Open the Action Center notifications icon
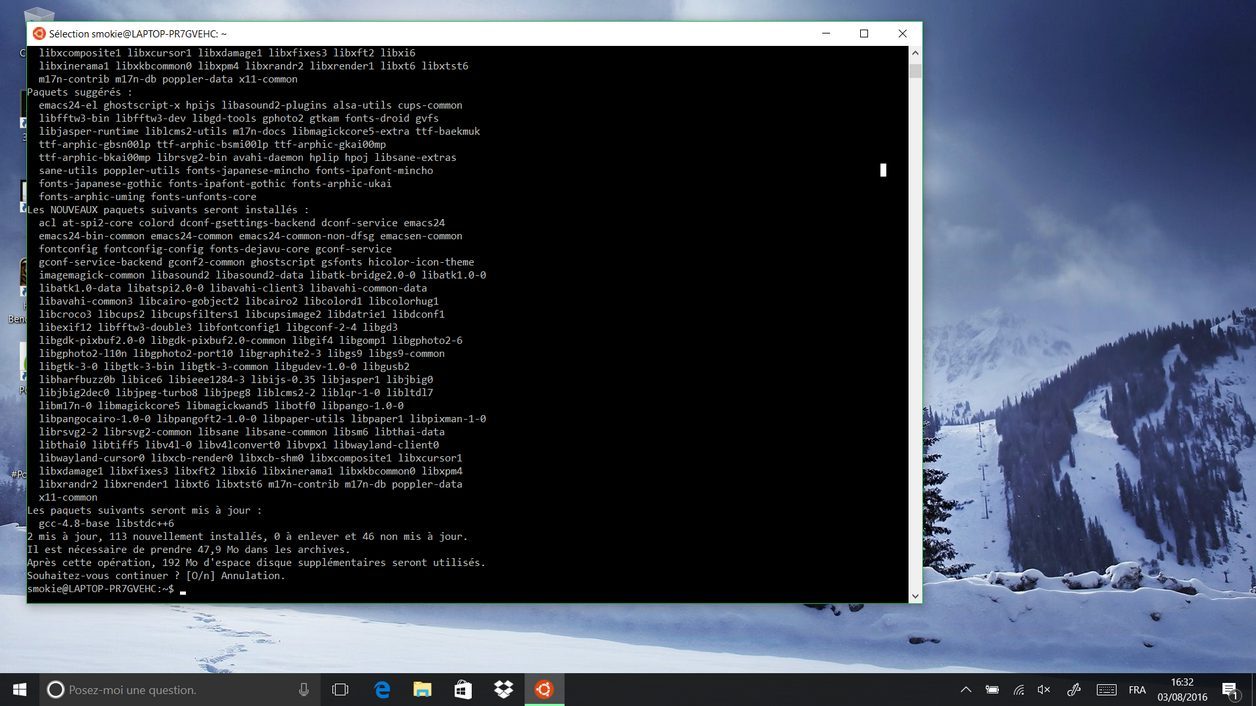Image resolution: width=1256 pixels, height=706 pixels. (1231, 689)
